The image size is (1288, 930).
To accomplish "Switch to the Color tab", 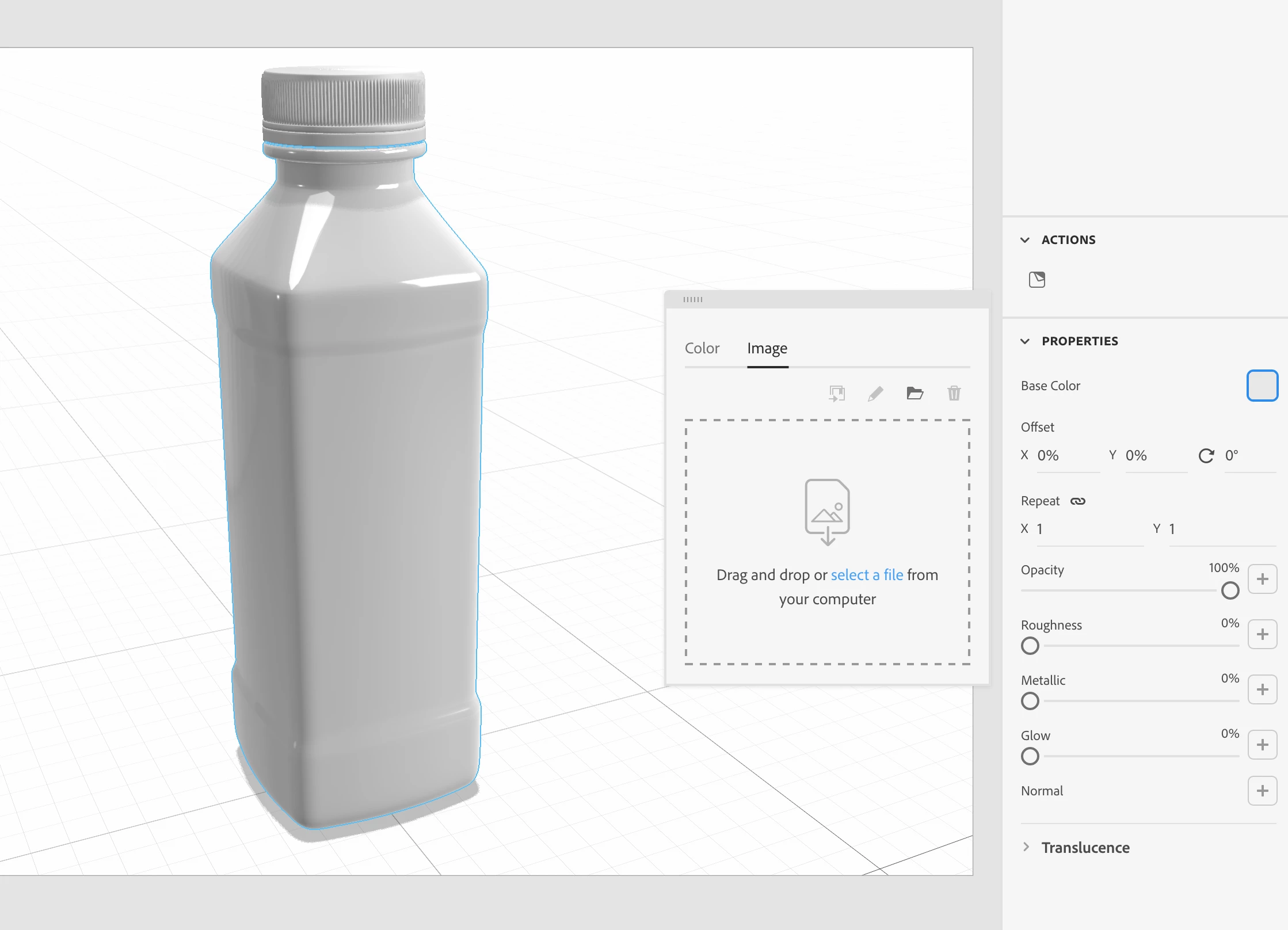I will pyautogui.click(x=702, y=348).
